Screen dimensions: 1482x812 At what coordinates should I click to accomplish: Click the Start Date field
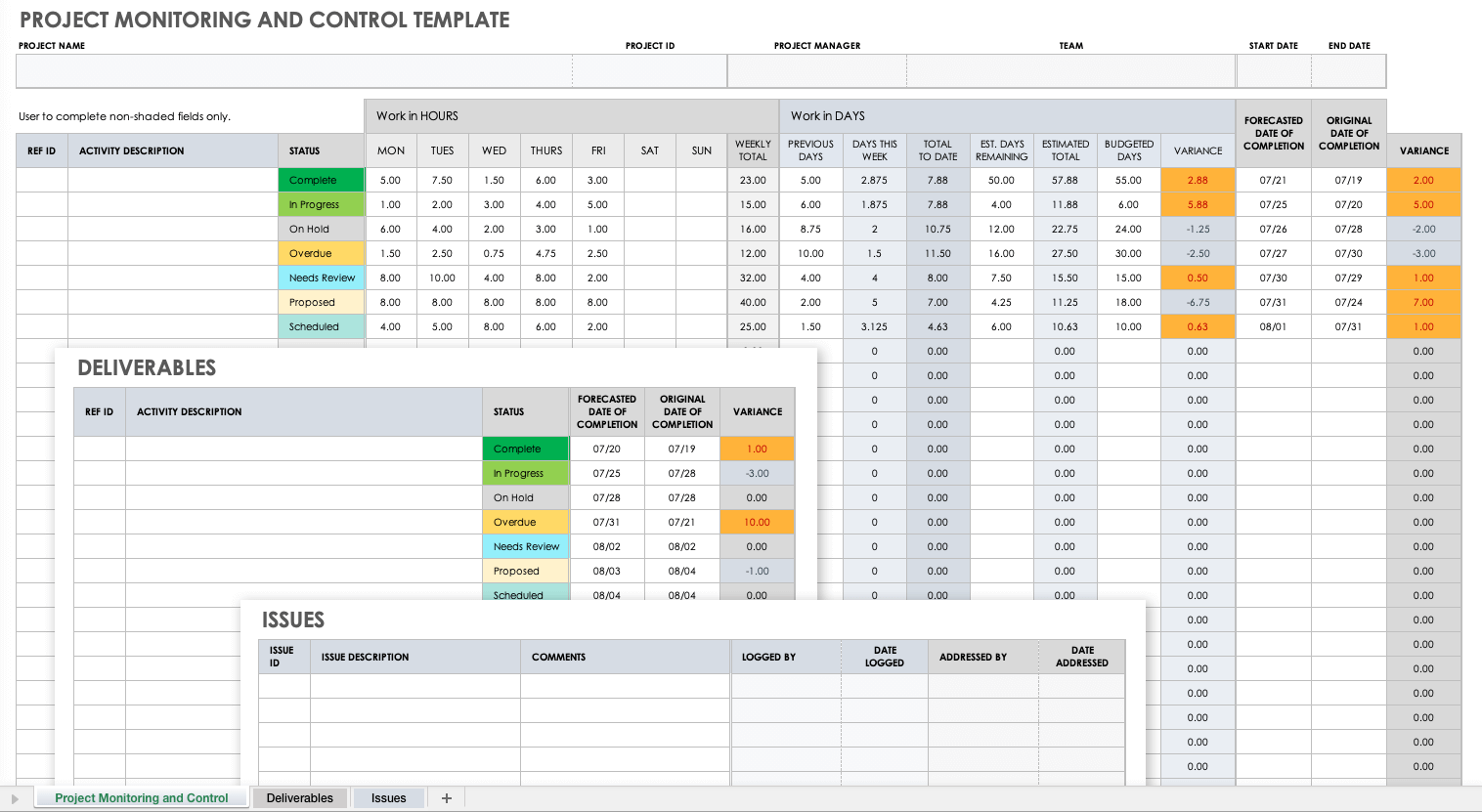tap(1274, 70)
